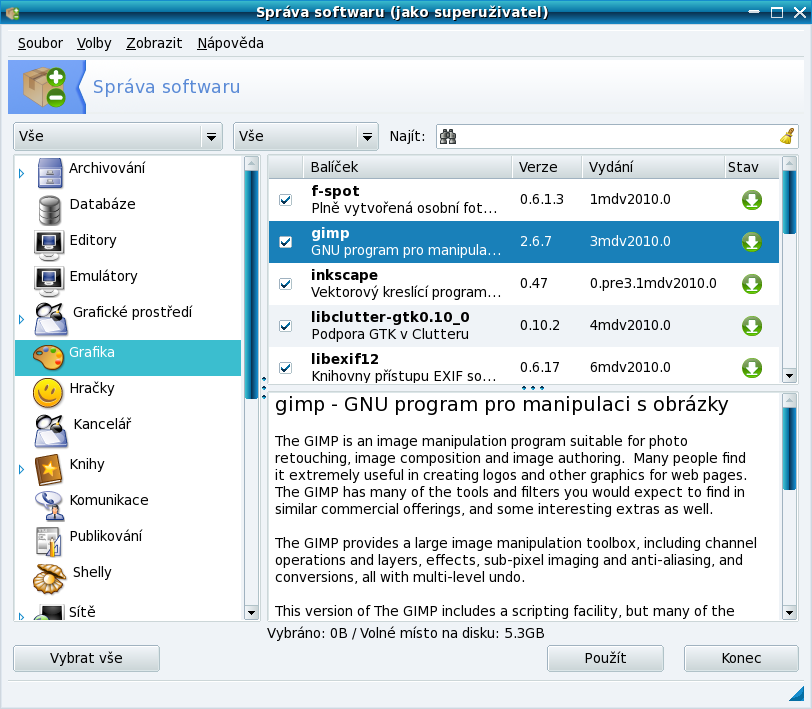Uncheck the f-spot package checkbox
The height and width of the screenshot is (709, 812).
(285, 200)
